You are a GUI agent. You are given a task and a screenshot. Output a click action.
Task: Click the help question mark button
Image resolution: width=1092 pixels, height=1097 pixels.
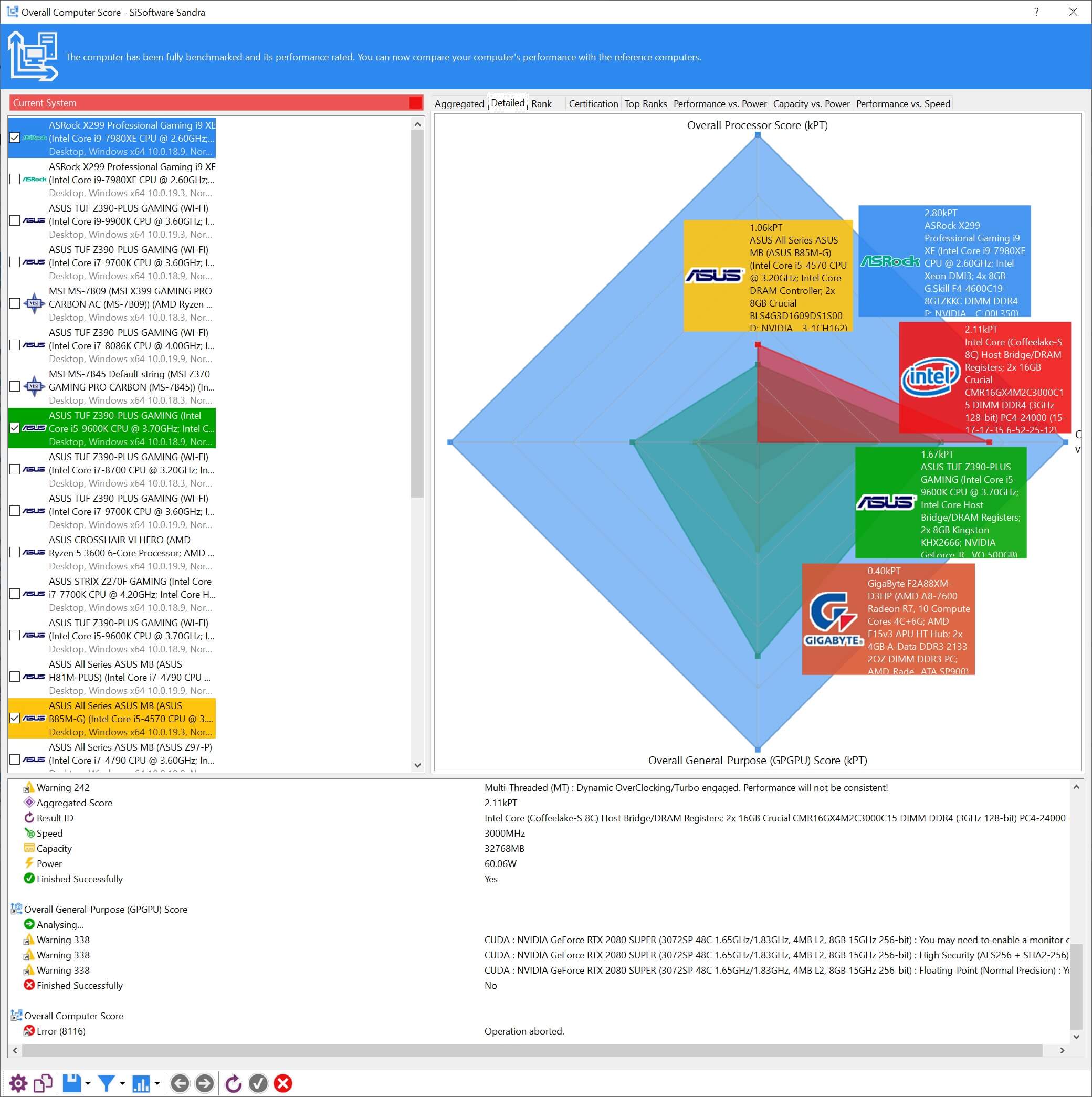(x=1036, y=12)
